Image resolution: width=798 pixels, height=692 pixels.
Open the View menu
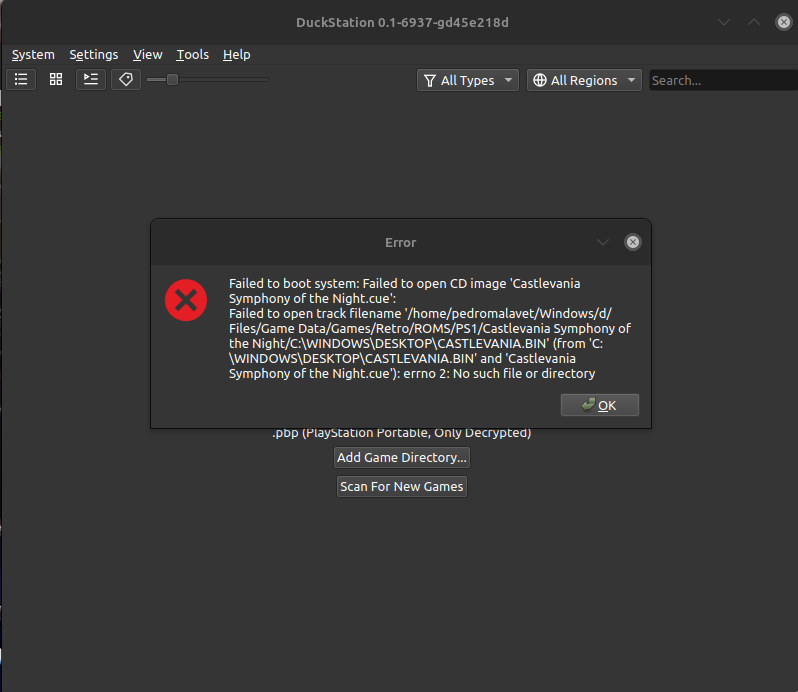point(147,54)
